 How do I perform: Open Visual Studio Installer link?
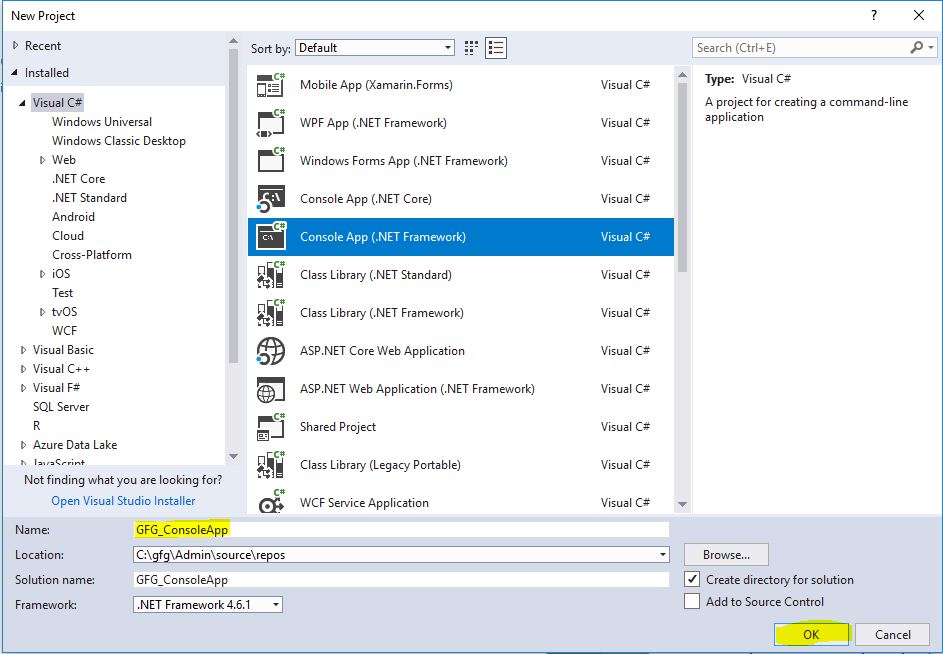(123, 501)
